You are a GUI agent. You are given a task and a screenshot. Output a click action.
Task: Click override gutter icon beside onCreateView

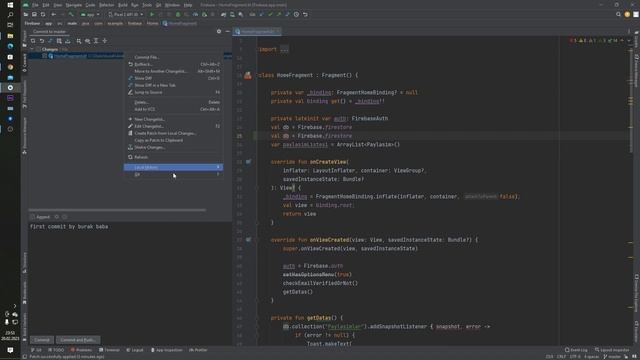click(x=248, y=162)
